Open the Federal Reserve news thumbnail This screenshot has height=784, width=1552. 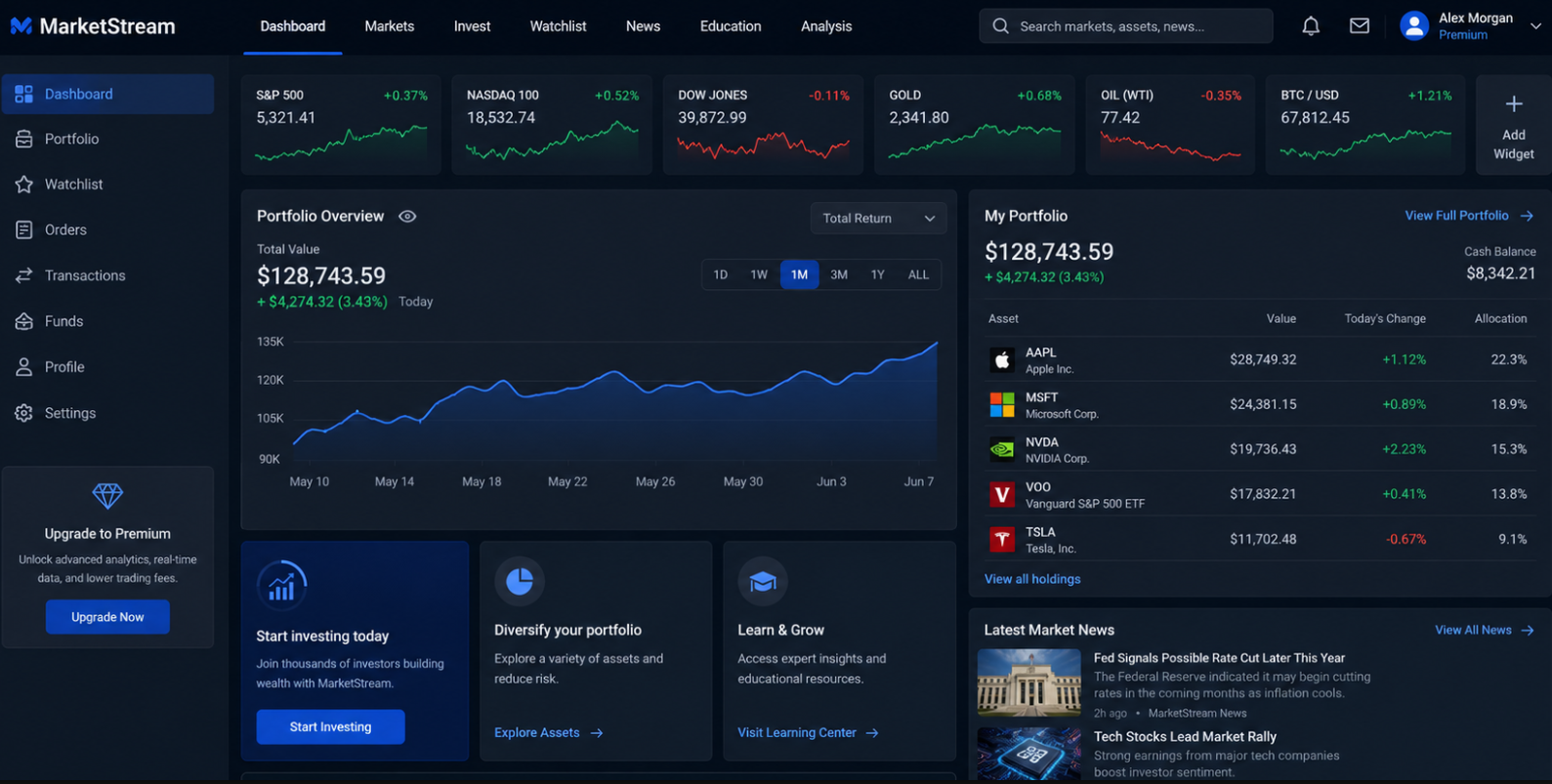click(x=1029, y=683)
